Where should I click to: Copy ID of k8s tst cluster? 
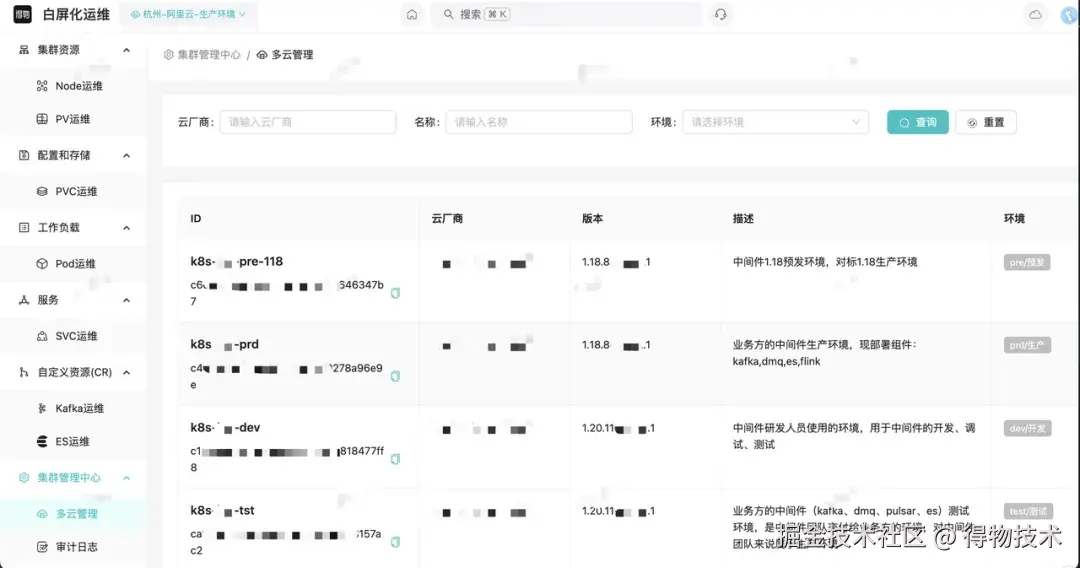395,543
